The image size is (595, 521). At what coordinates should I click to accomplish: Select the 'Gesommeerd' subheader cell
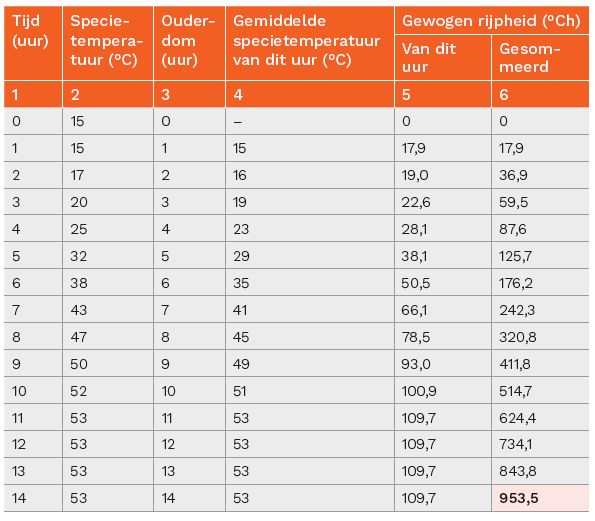point(540,58)
